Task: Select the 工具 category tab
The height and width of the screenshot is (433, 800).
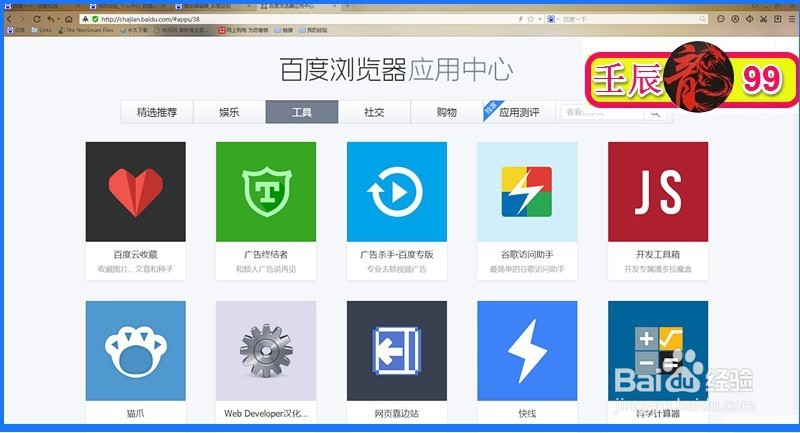Action: click(302, 112)
